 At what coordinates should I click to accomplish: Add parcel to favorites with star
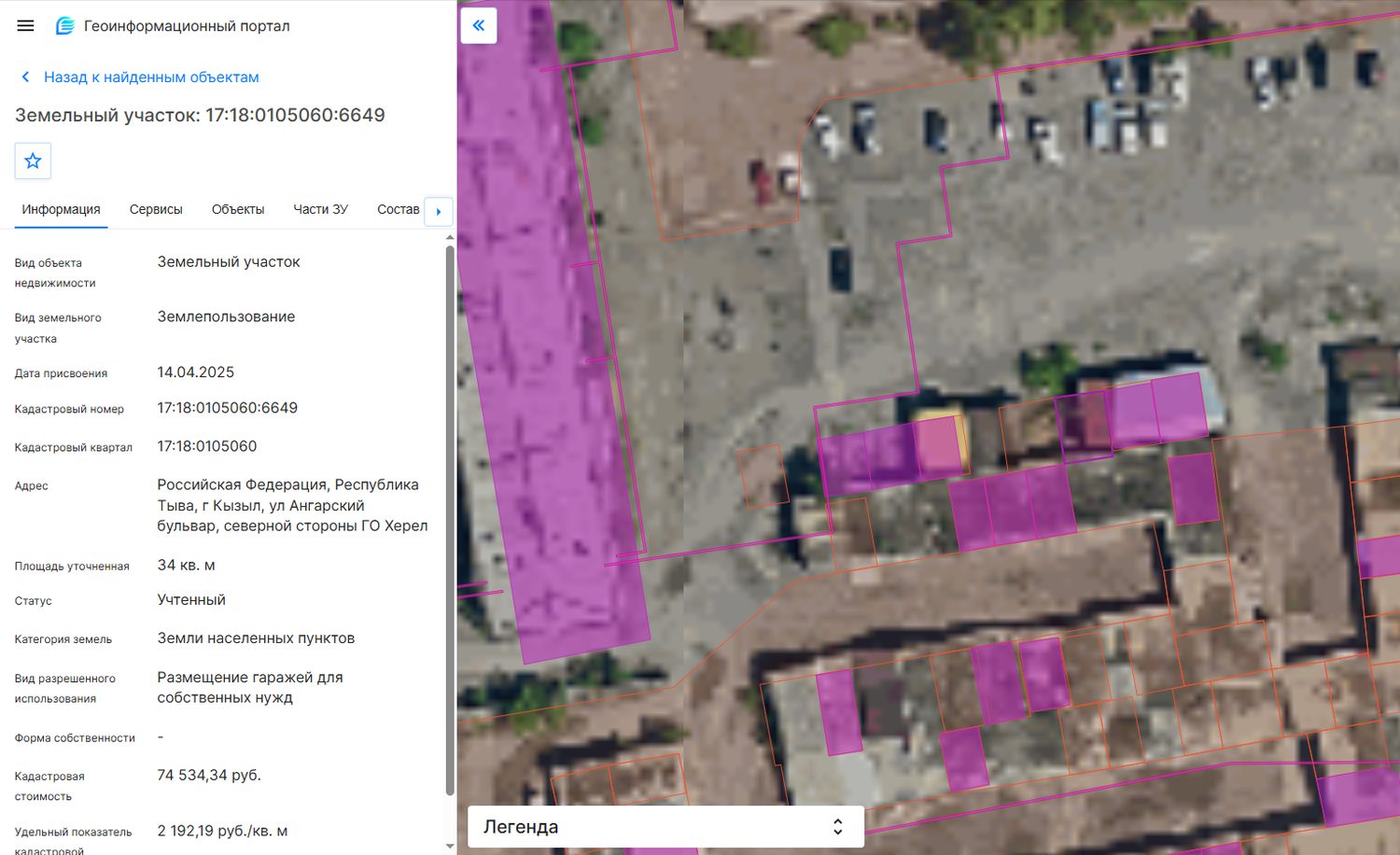tap(33, 161)
